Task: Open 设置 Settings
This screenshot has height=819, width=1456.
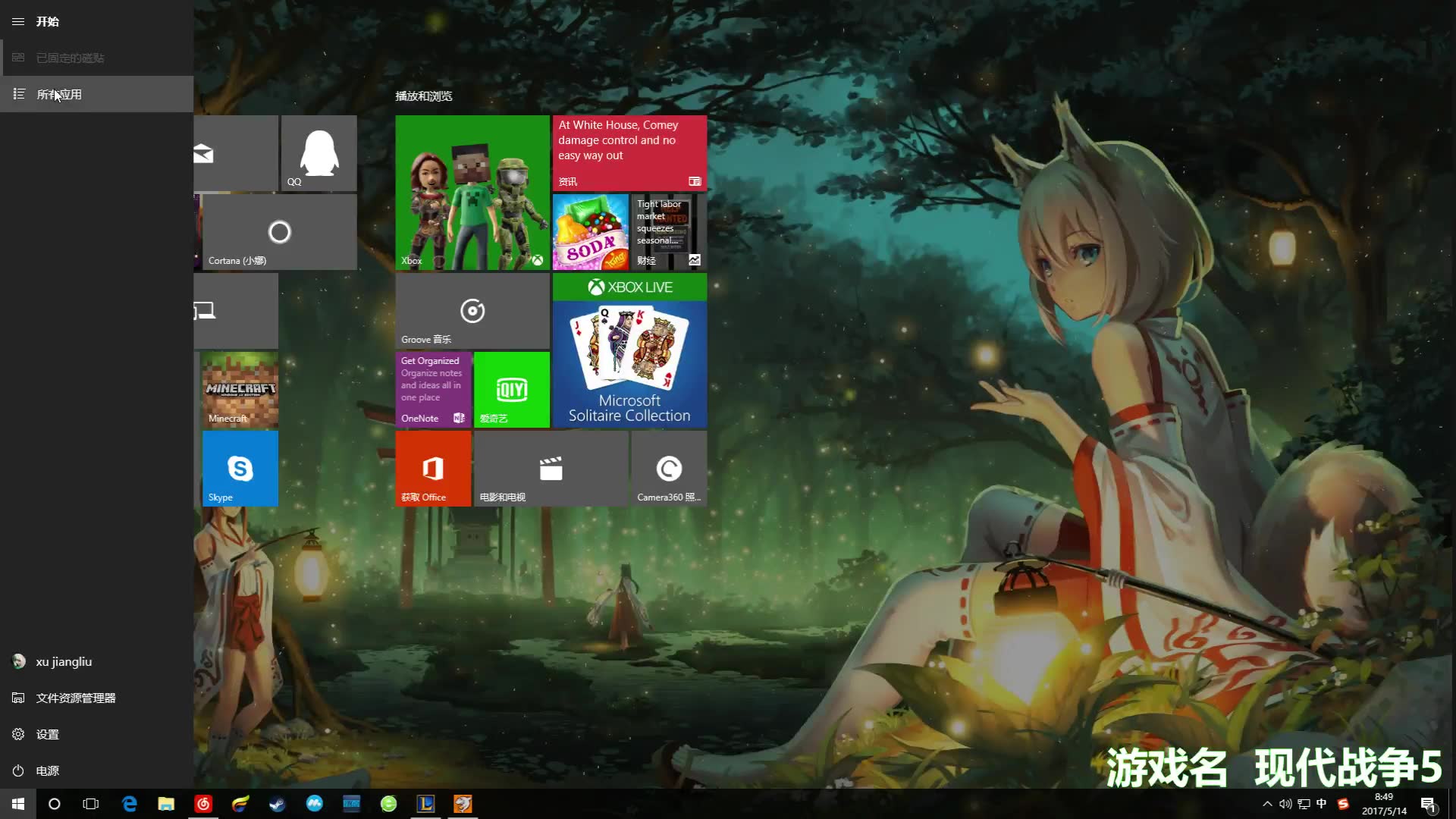Action: [x=96, y=734]
